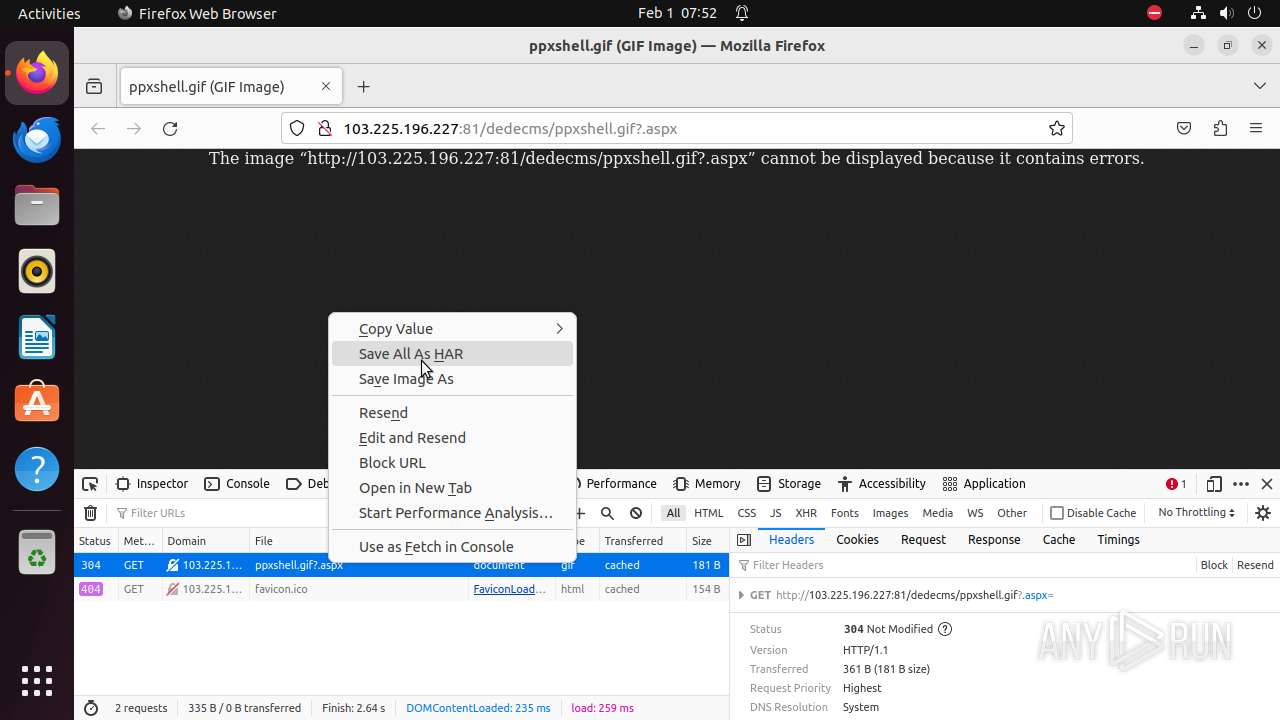Choose Save Image As from context menu

coord(452,379)
